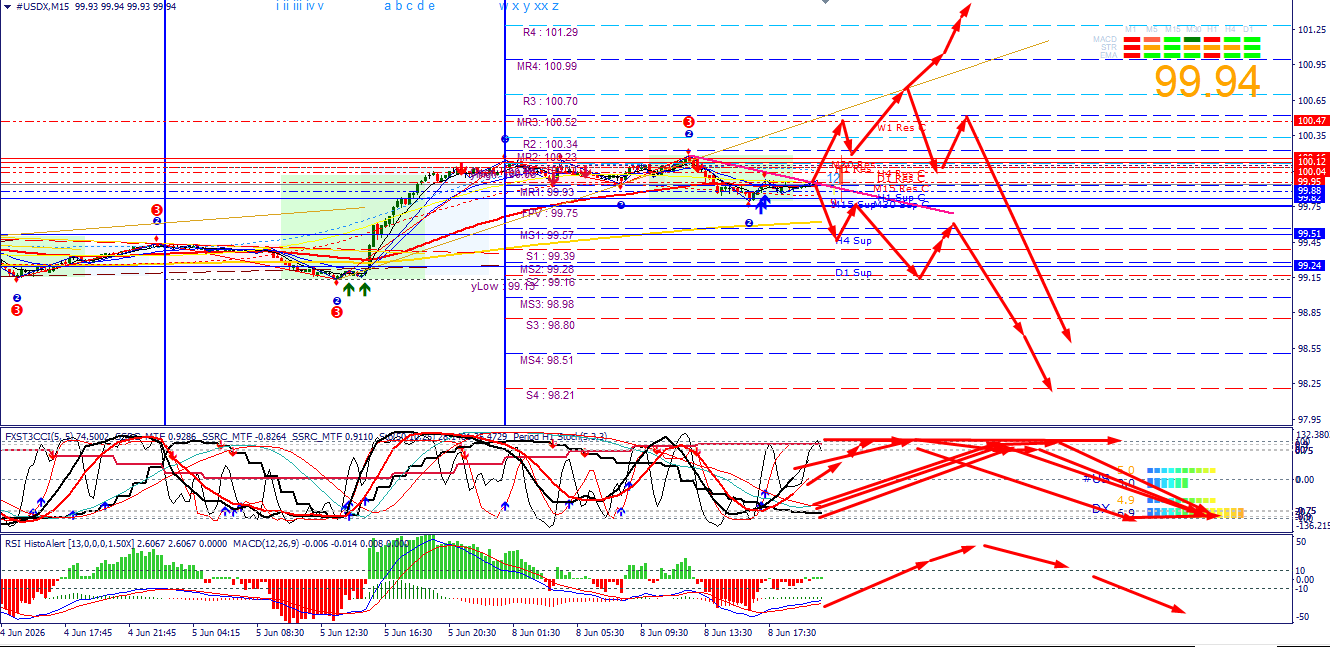Image resolution: width=1330 pixels, height=647 pixels.
Task: Click the #USDX,M15 chart title label
Action: (x=43, y=6)
